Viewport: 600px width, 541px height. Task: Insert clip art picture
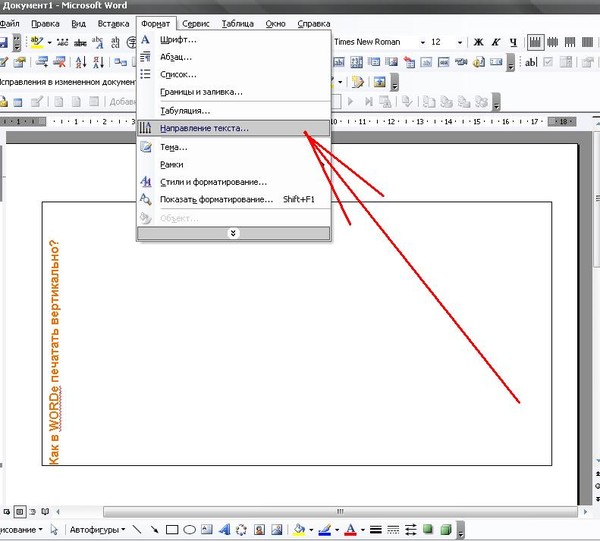pyautogui.click(x=259, y=530)
